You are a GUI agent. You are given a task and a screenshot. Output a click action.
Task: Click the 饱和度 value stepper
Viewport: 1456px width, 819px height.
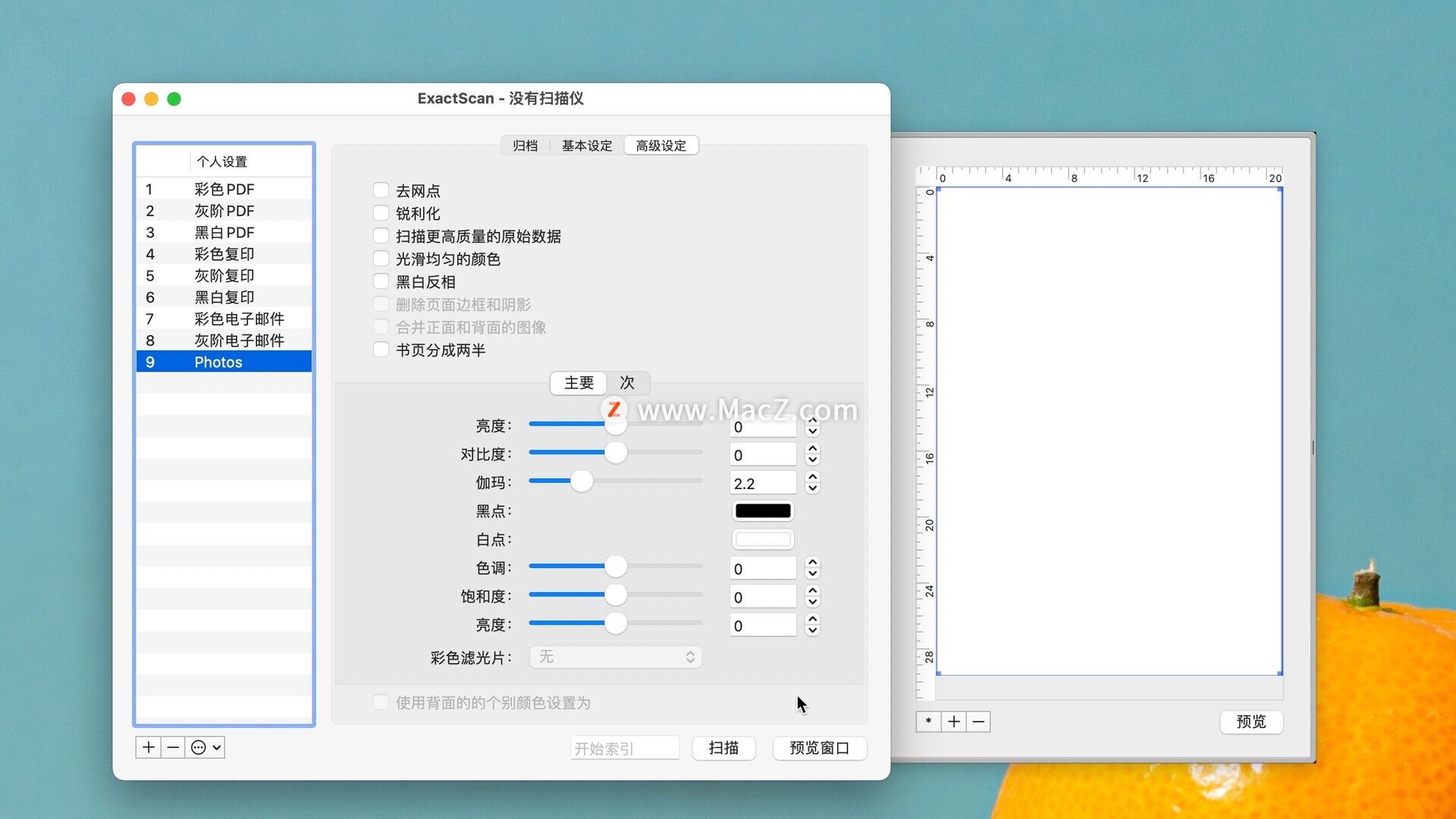coord(813,596)
